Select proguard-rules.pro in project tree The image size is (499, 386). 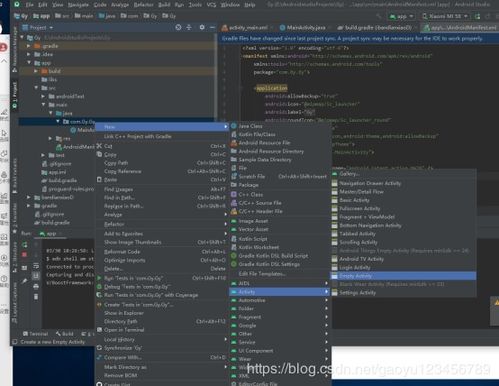pyautogui.click(x=68, y=189)
